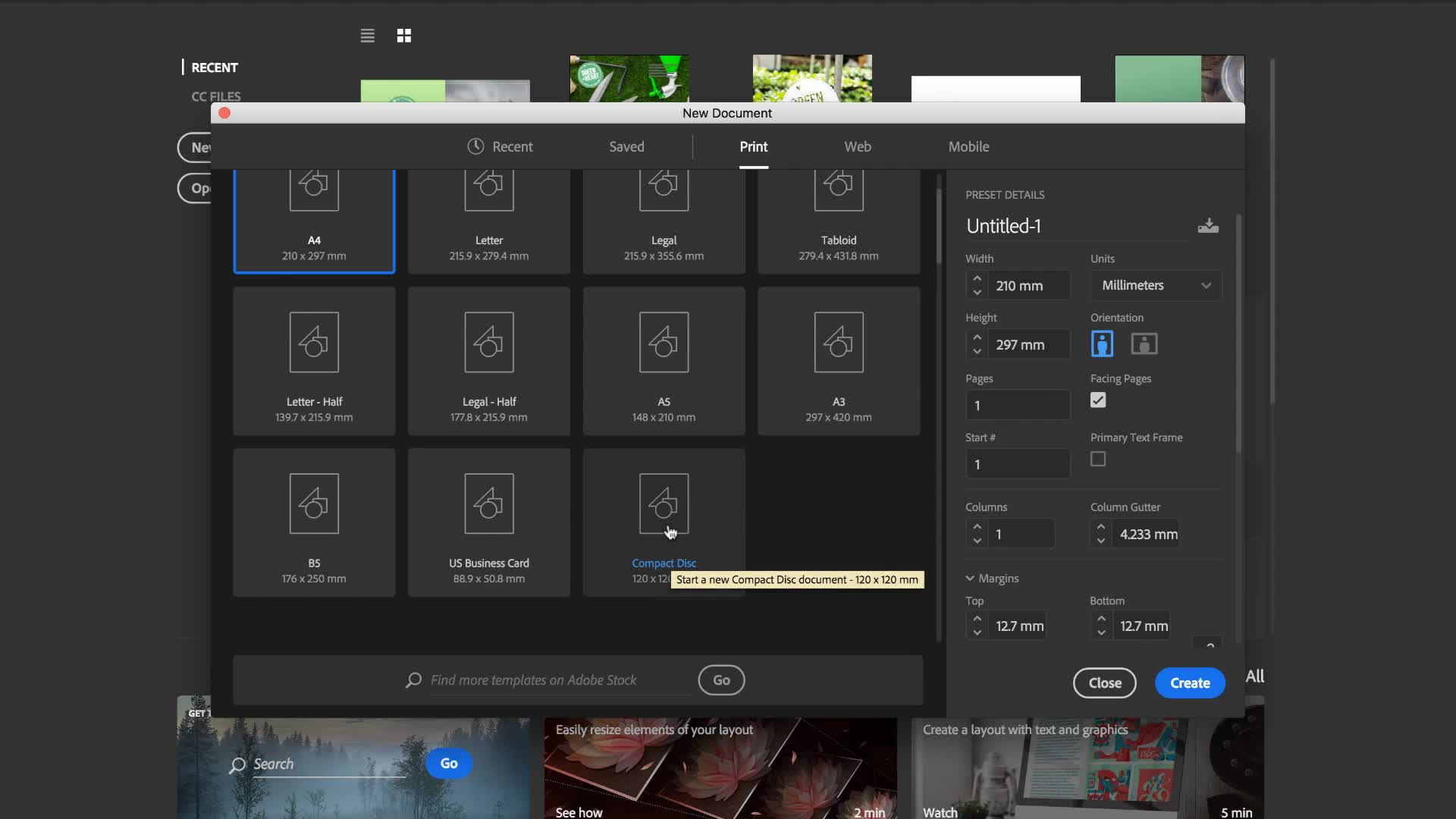Select the B5 preset icon
This screenshot has width=1456, height=819.
coord(314,504)
